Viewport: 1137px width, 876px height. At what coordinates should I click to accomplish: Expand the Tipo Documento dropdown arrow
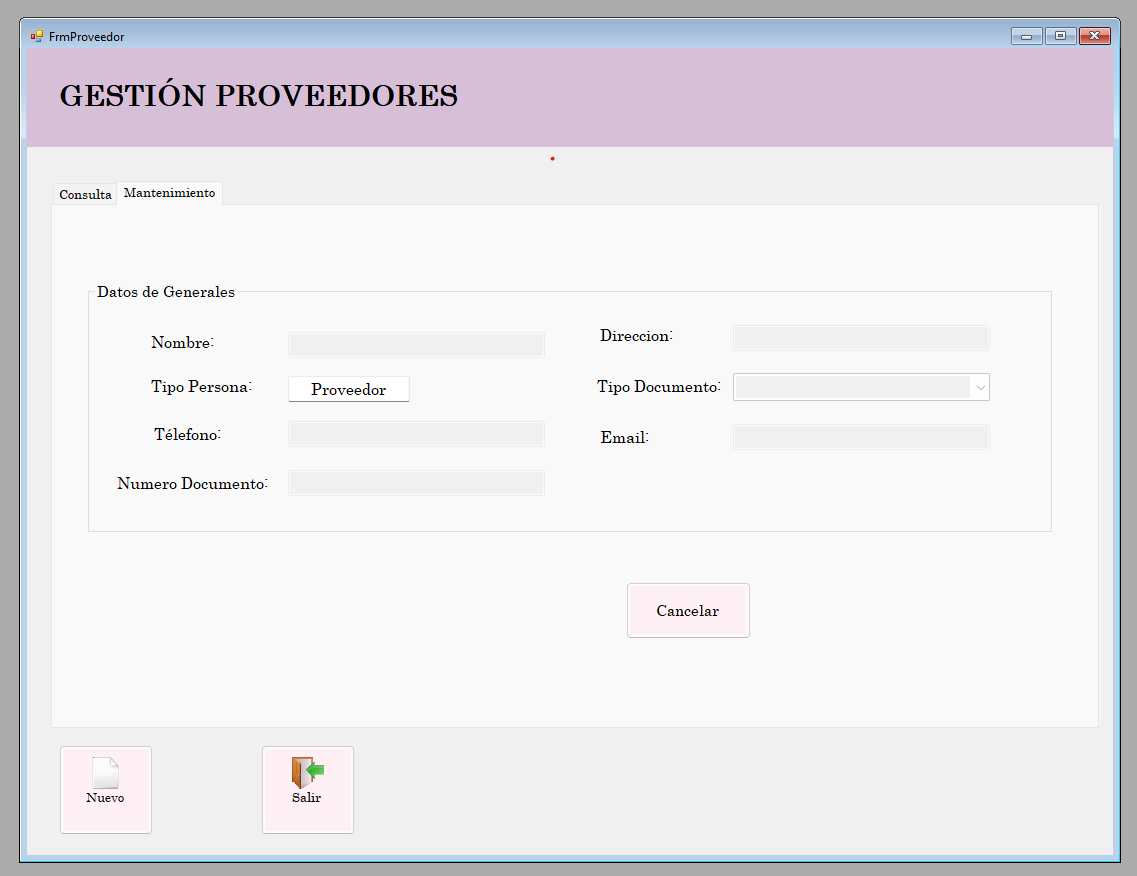tap(980, 387)
